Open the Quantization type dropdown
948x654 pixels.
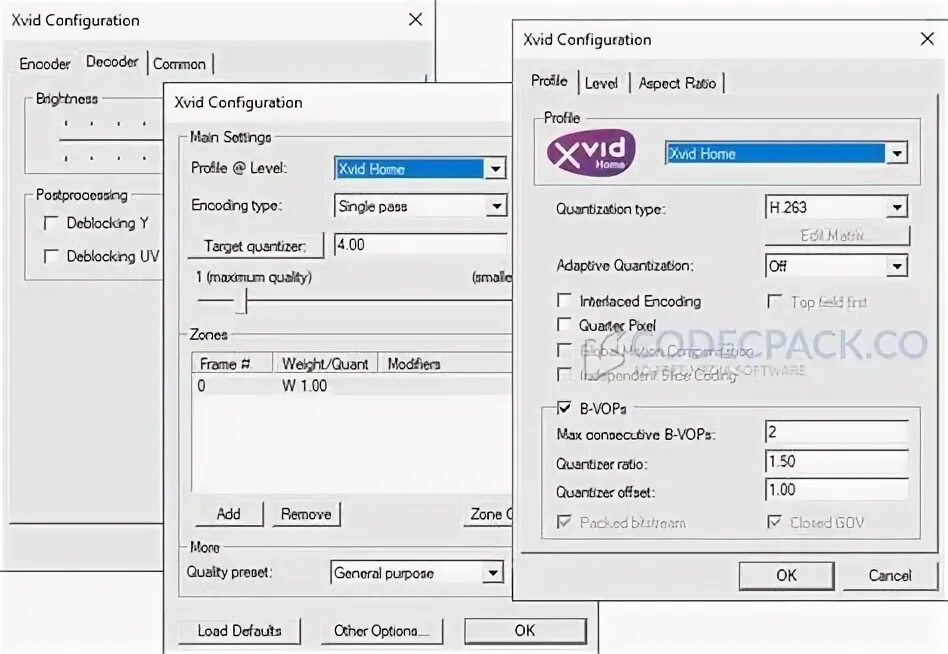(897, 208)
